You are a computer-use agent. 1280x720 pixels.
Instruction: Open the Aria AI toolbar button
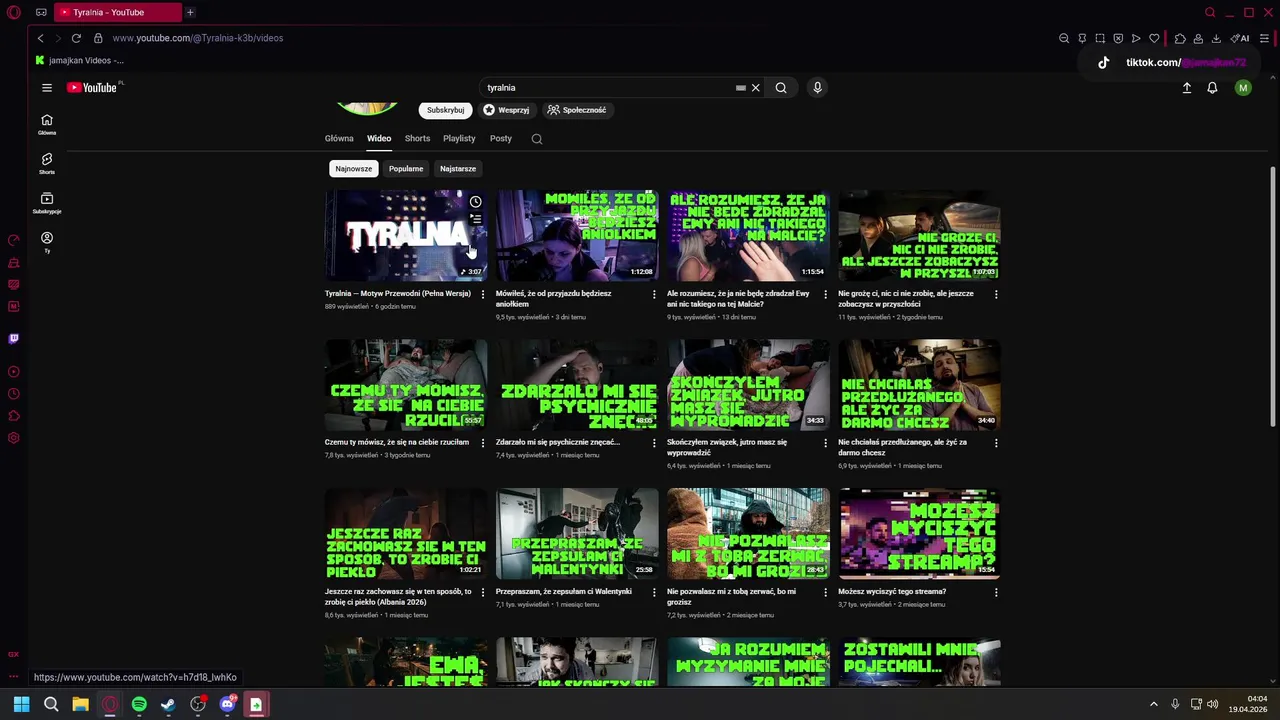[1240, 38]
